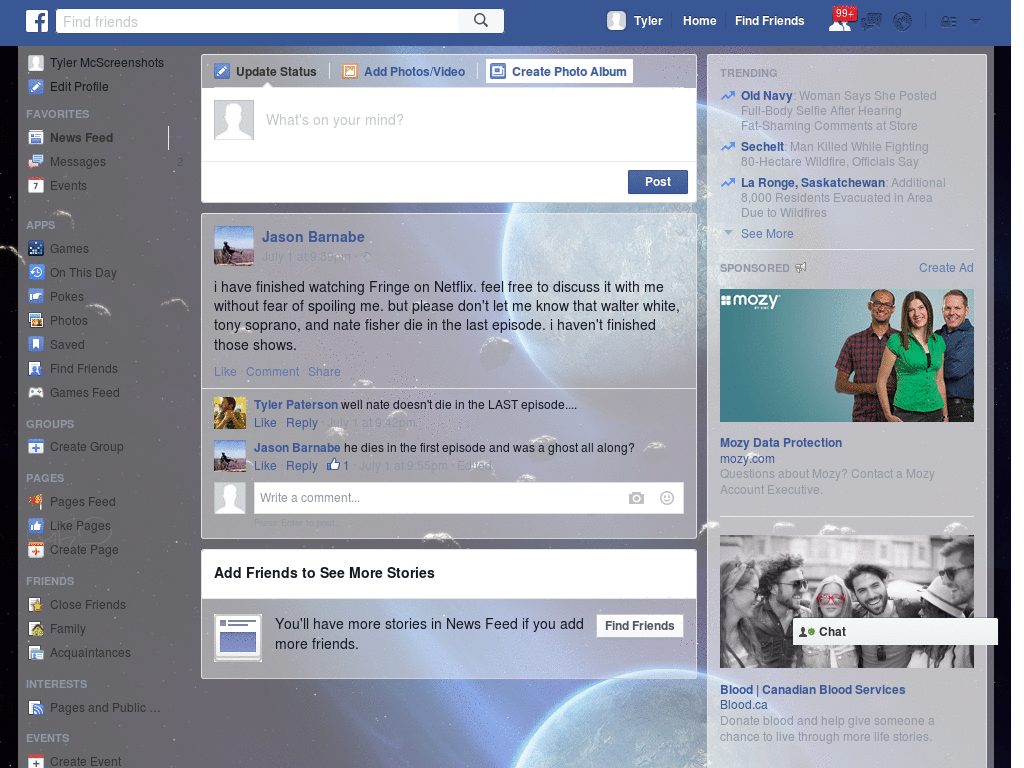Open Canadian Blood Services ad link
The image size is (1024, 768).
coord(812,690)
